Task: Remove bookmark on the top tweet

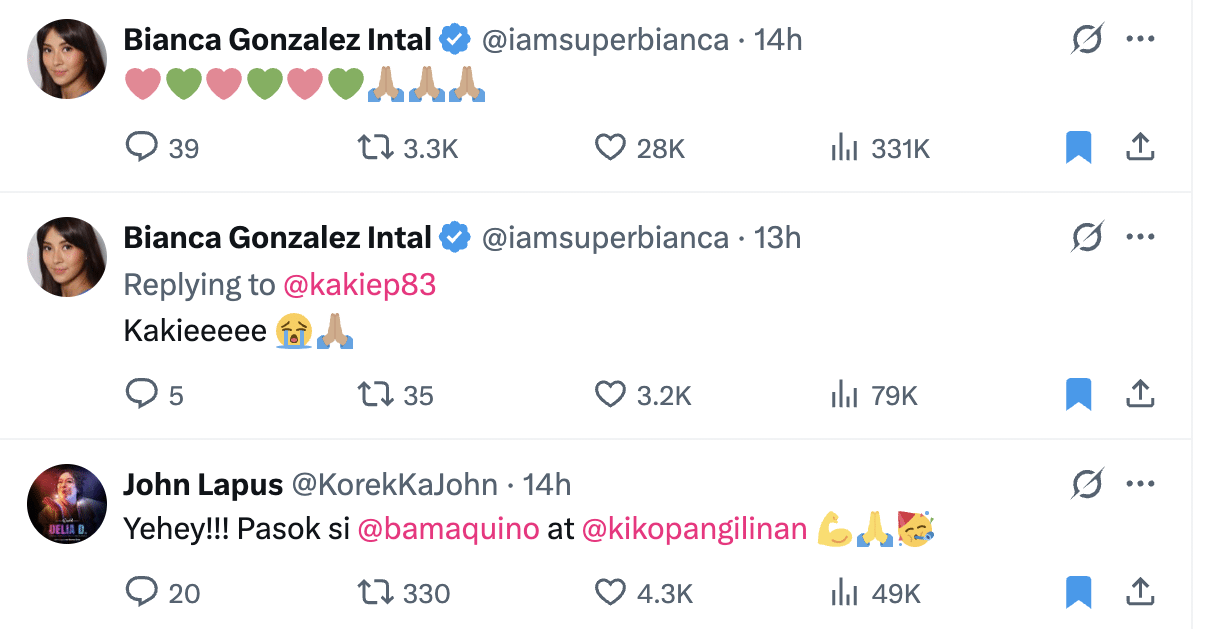Action: [1079, 146]
